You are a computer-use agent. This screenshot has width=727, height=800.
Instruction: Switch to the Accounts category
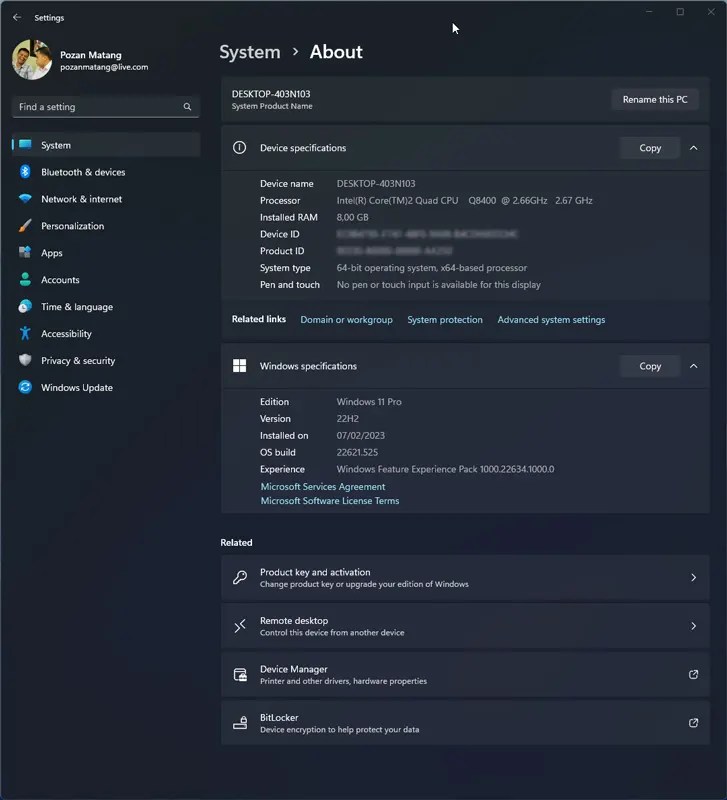point(106,280)
